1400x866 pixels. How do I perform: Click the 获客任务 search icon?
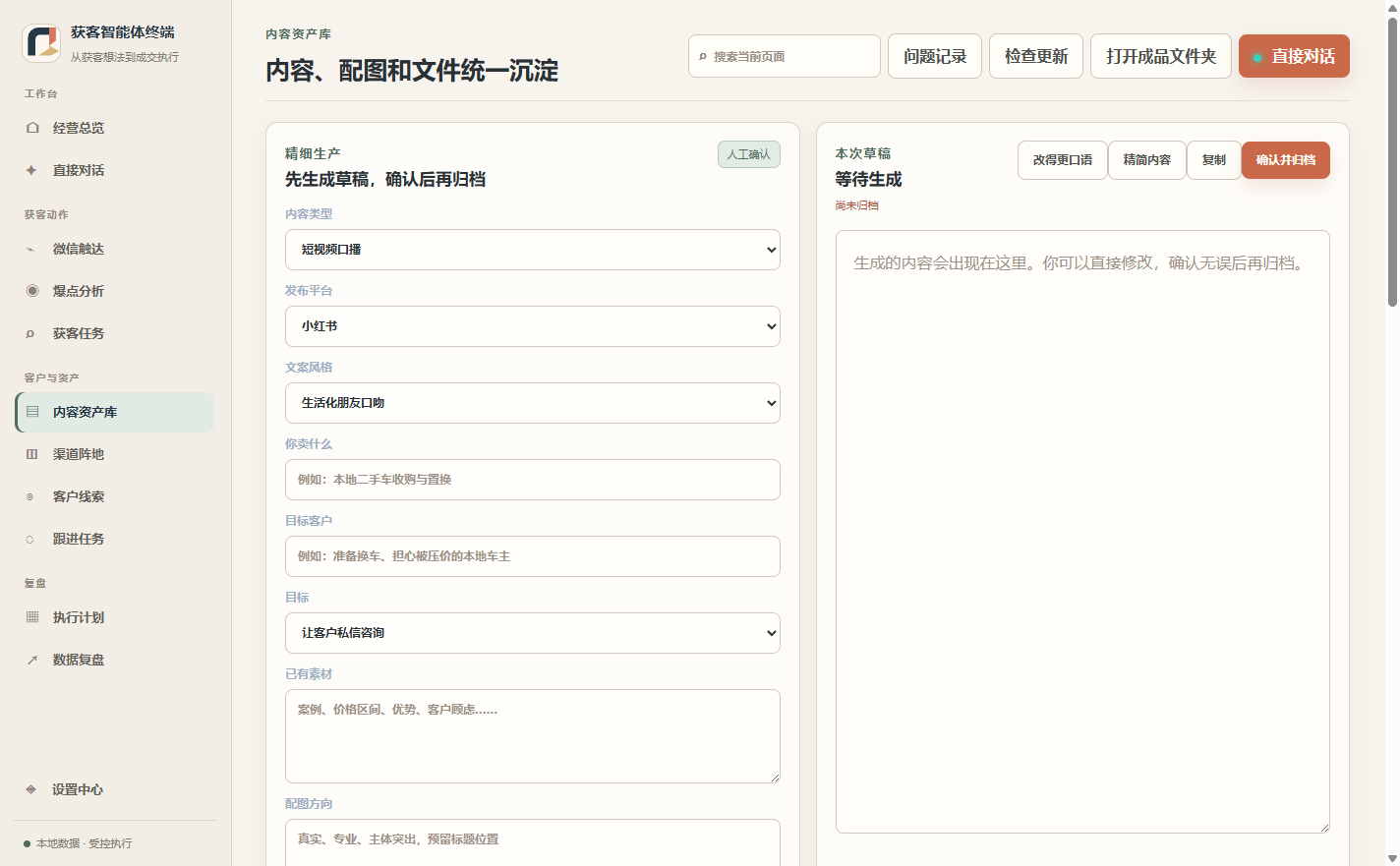coord(30,333)
